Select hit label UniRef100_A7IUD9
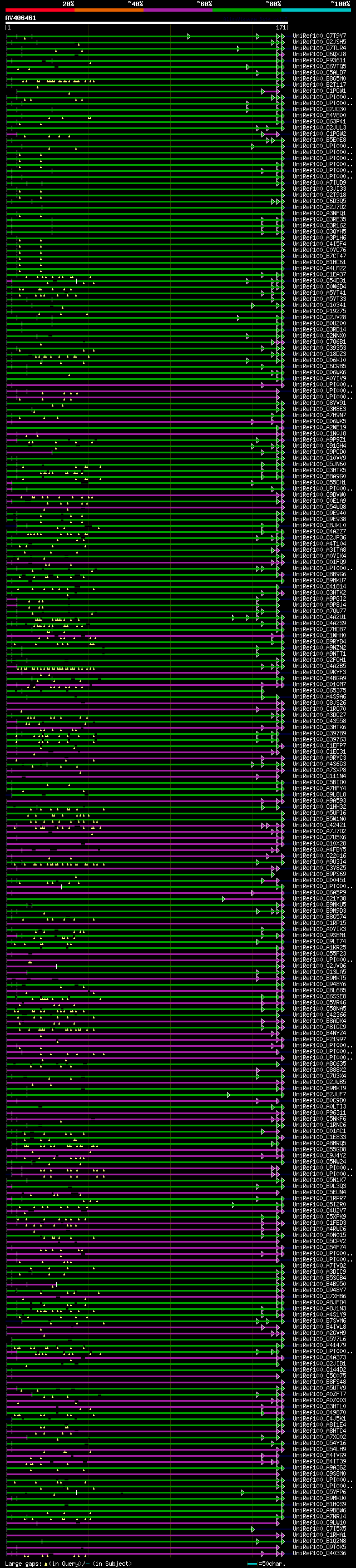Image resolution: width=356 pixels, height=1568 pixels. click(319, 182)
